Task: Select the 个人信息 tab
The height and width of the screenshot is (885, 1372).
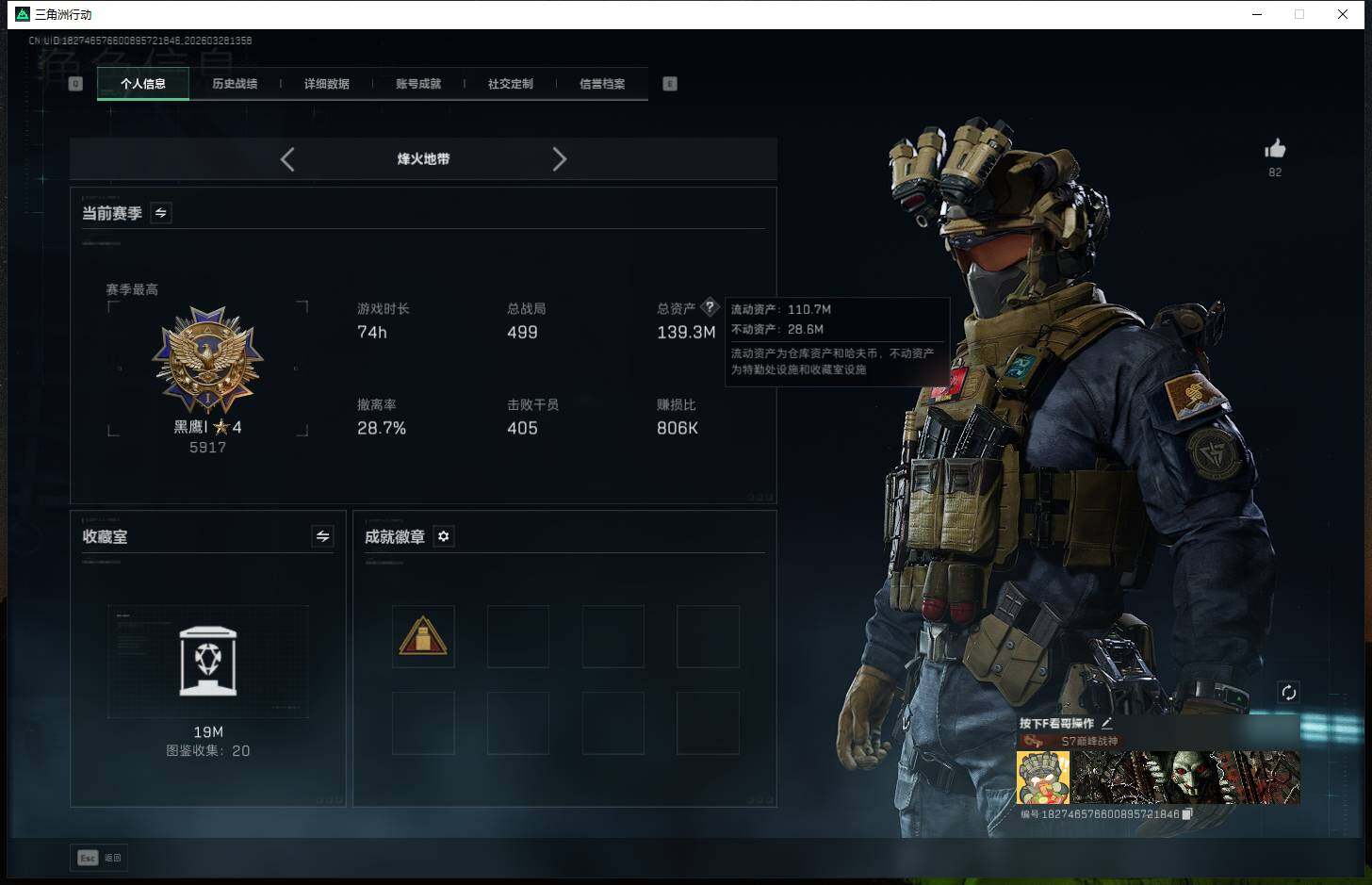Action: tap(143, 84)
